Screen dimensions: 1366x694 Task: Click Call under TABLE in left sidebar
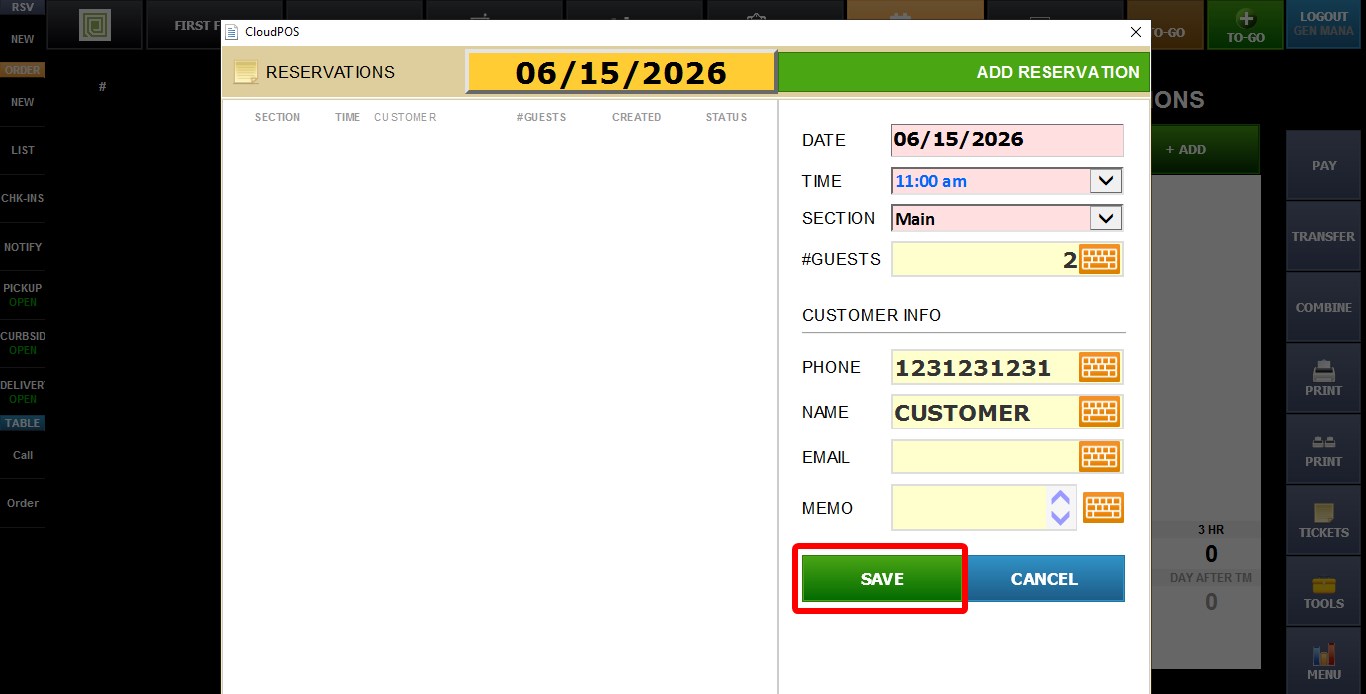click(x=22, y=455)
